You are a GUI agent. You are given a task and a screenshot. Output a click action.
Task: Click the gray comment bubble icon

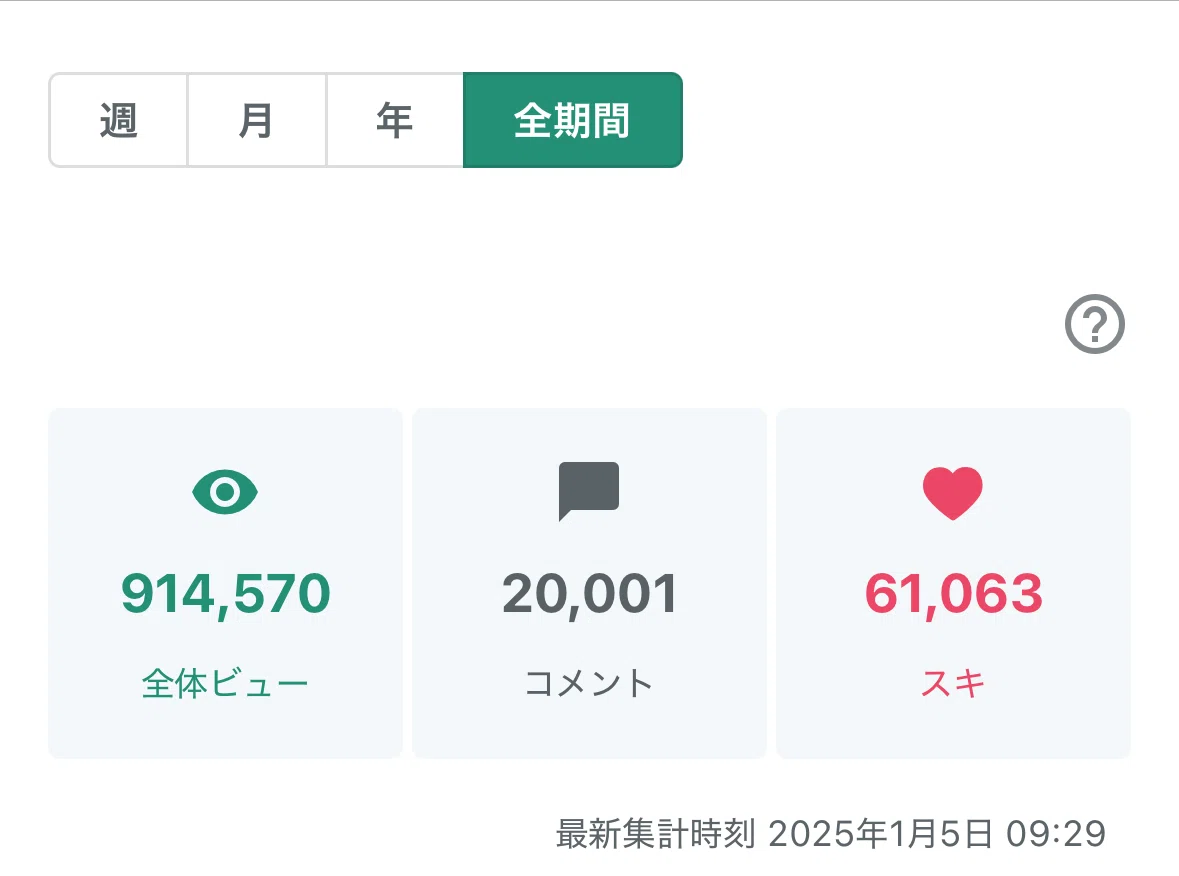pyautogui.click(x=589, y=491)
